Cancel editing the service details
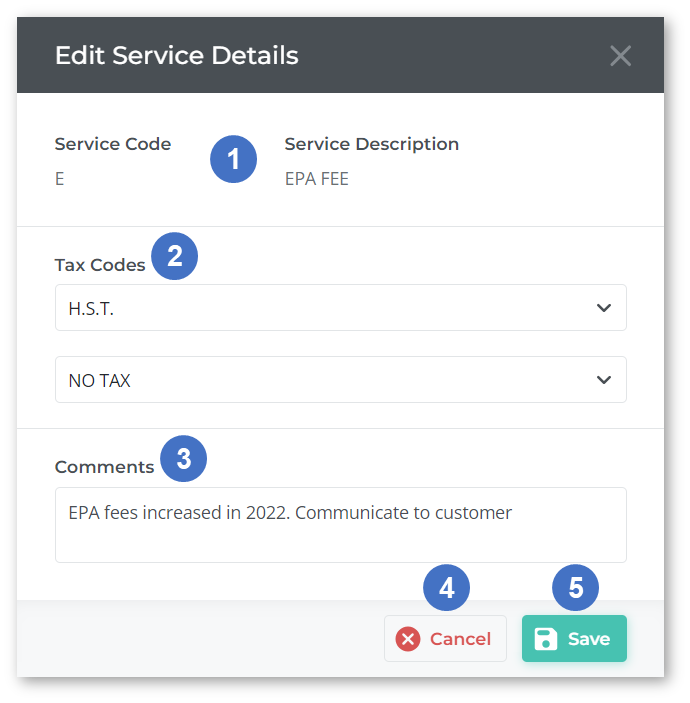Viewport: 690px width, 703px height. click(x=445, y=638)
